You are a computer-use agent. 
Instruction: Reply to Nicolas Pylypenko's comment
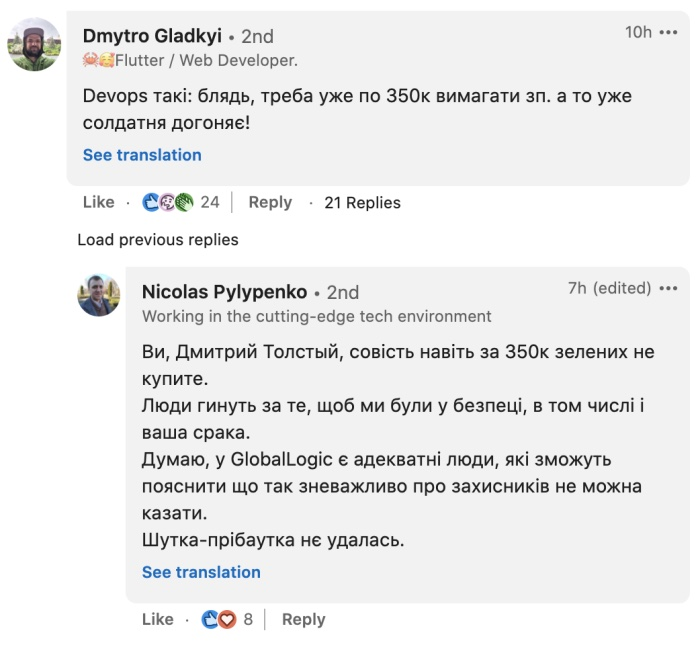click(303, 619)
